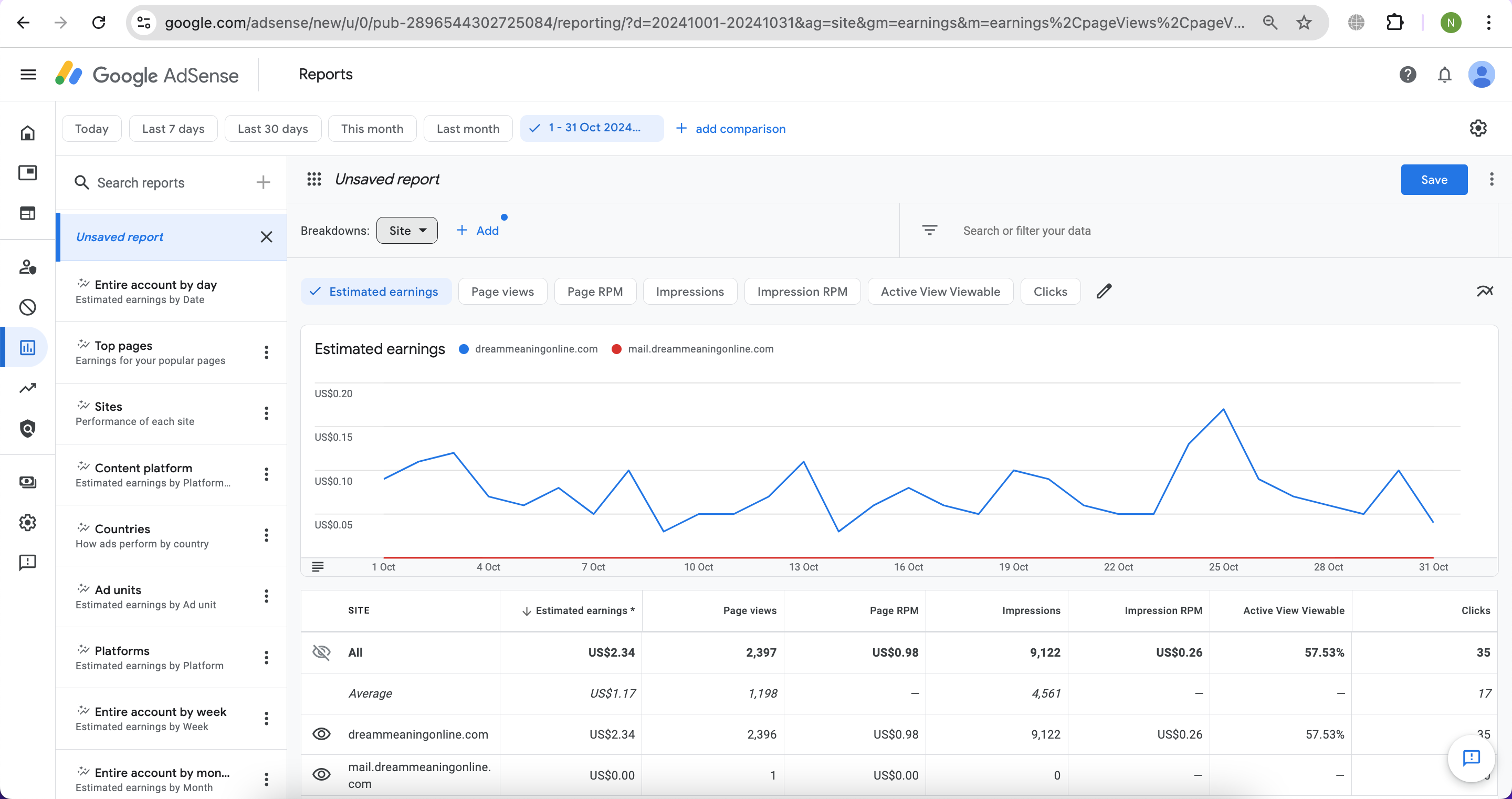The image size is (1512, 799).
Task: Open Payments sidebar icon
Action: pos(28,482)
